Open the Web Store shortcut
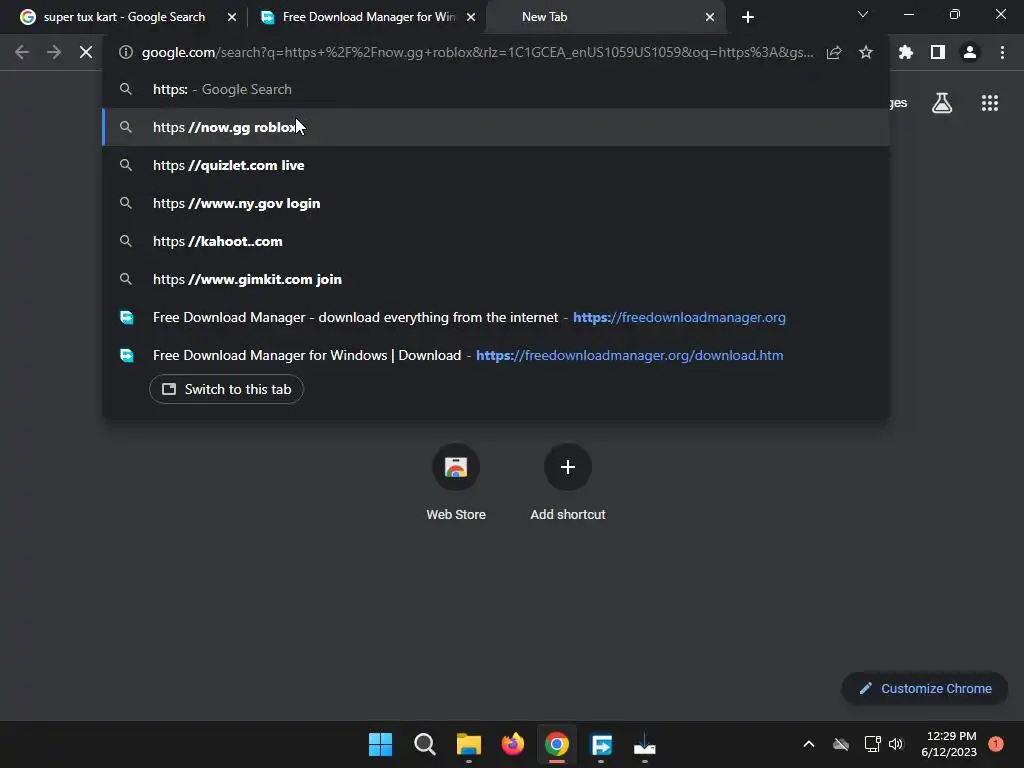Screen dimensions: 1024x768 click(x=456, y=482)
